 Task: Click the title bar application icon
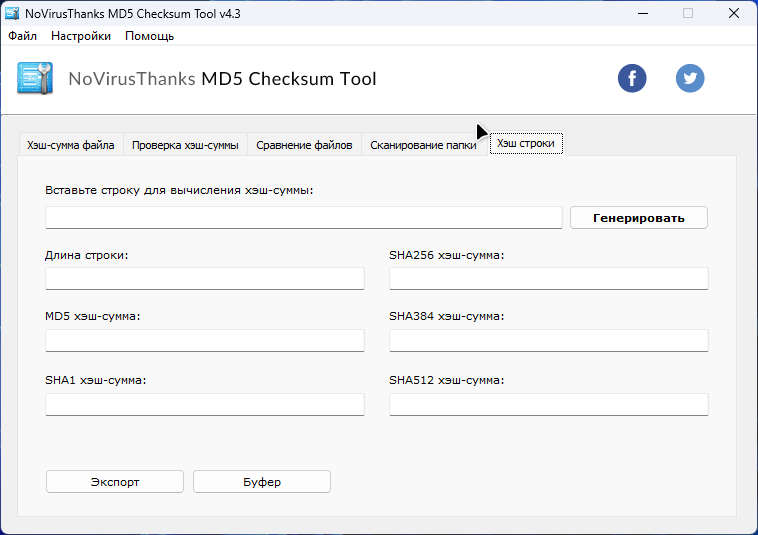(x=14, y=13)
